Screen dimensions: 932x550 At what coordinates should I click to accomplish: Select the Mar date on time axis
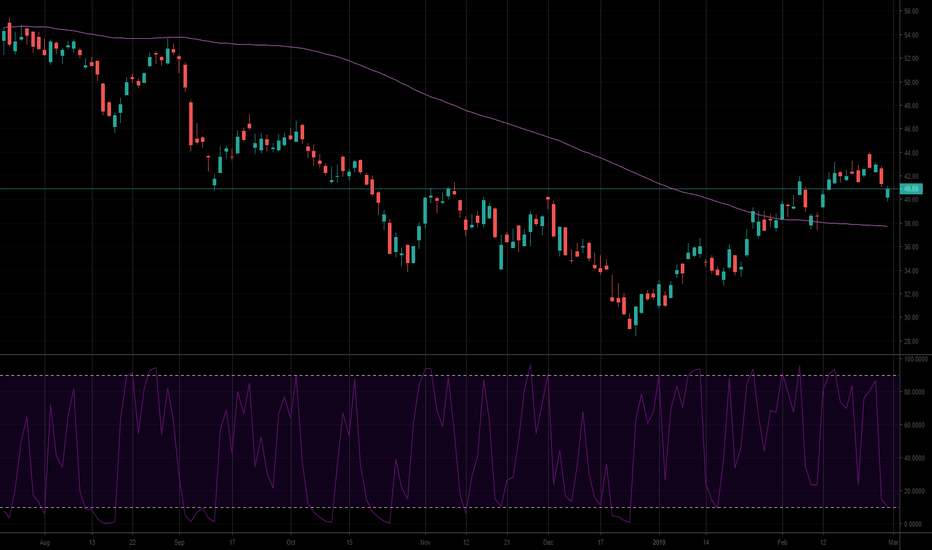tap(893, 542)
